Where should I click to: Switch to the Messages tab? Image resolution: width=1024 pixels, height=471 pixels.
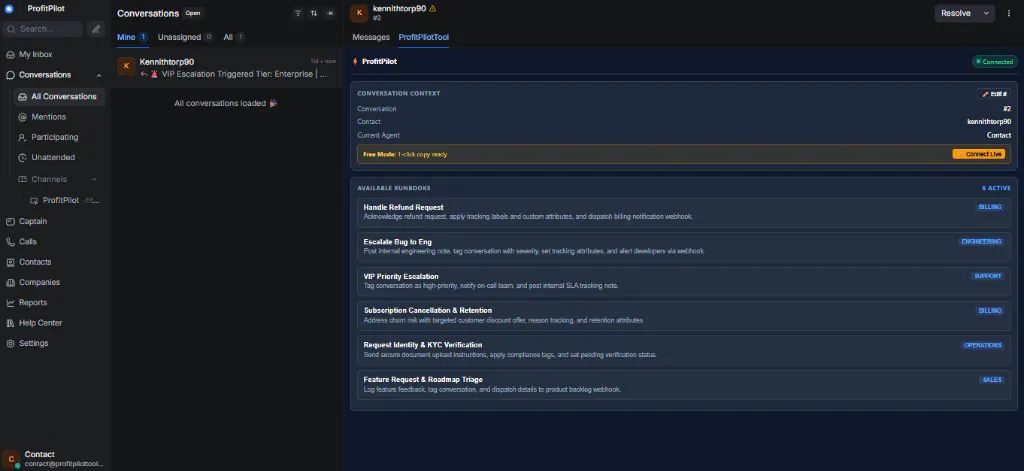371,37
